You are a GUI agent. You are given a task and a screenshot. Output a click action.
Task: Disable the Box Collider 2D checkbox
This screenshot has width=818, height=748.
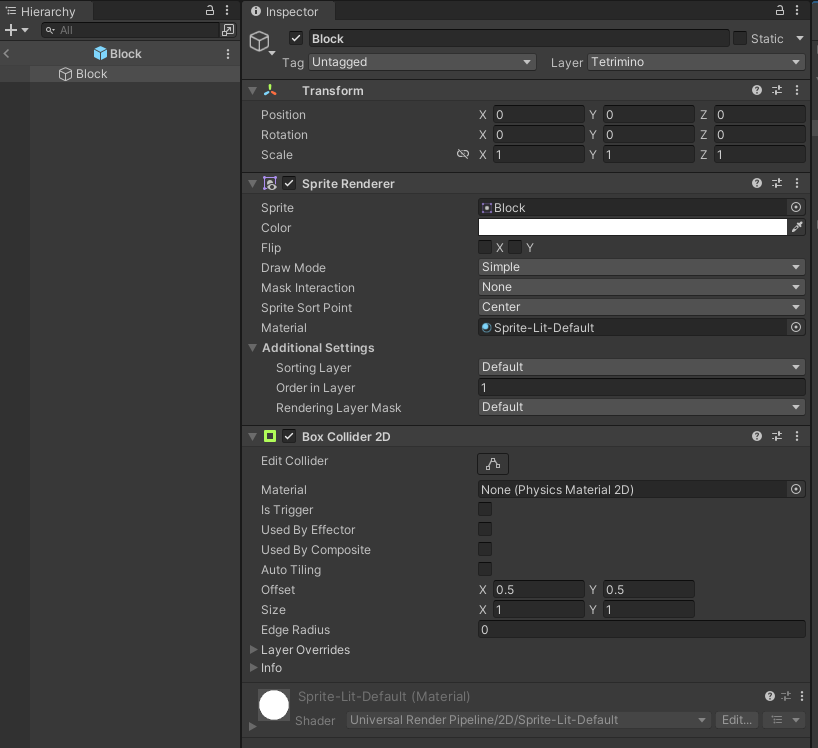(289, 436)
